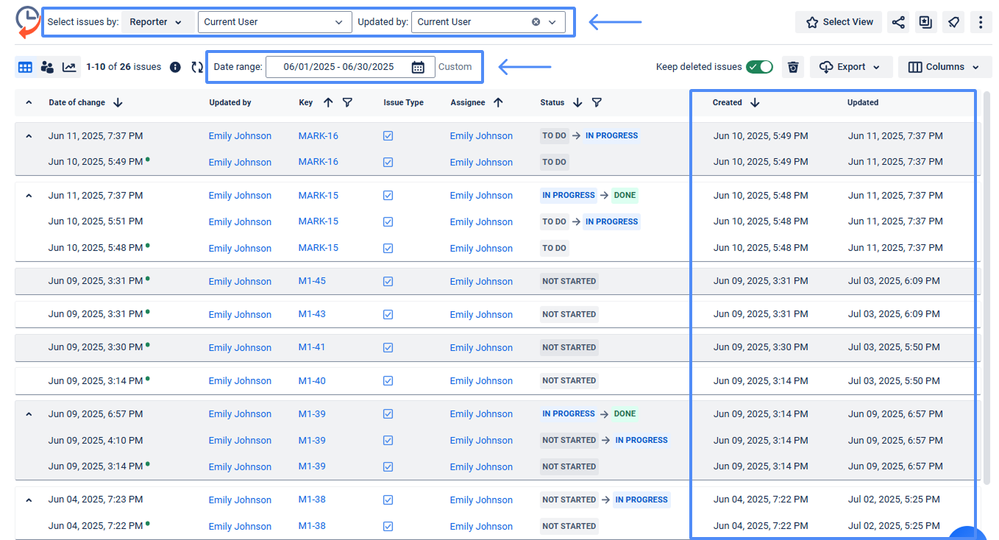Image resolution: width=999 pixels, height=540 pixels.
Task: Open the date range calendar picker
Action: click(418, 67)
